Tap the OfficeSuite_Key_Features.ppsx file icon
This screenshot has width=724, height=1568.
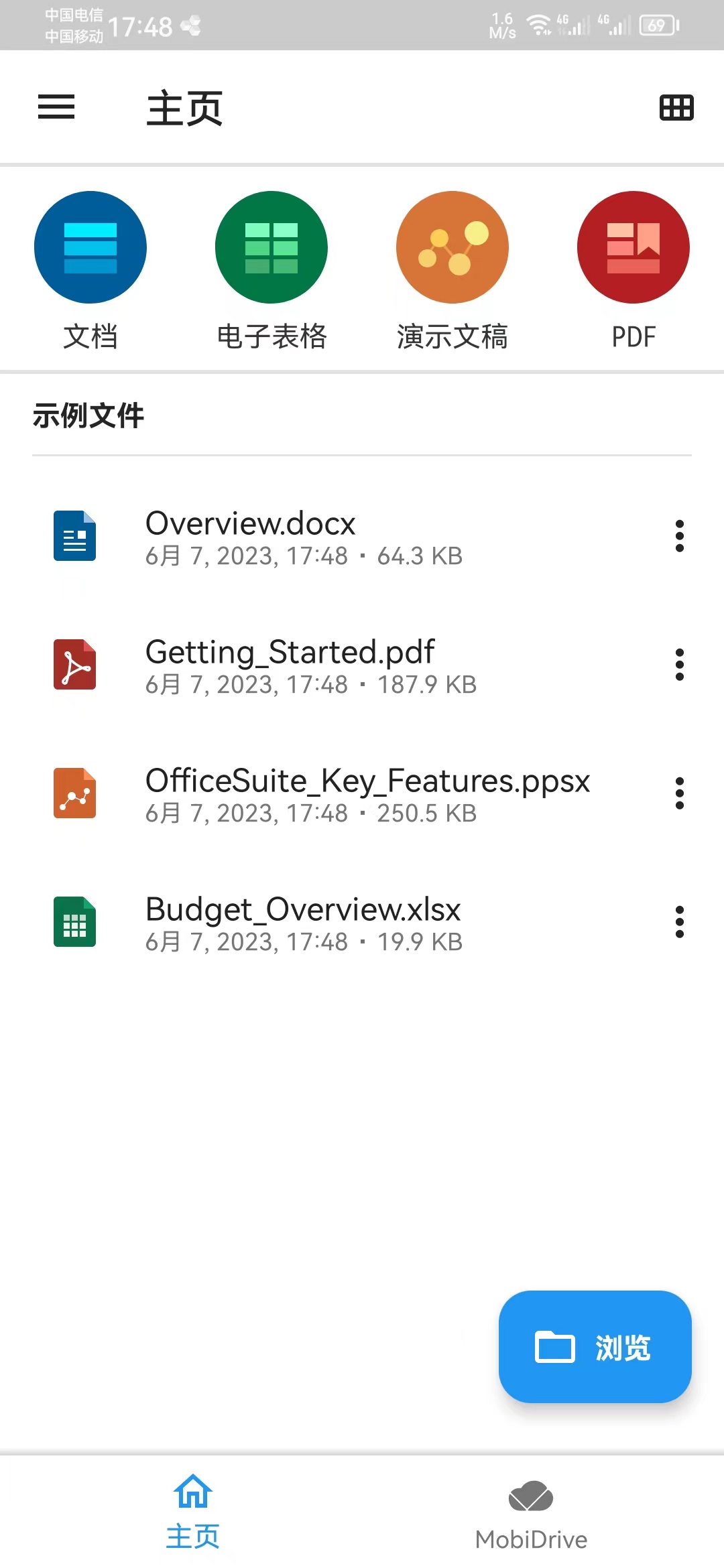[74, 793]
